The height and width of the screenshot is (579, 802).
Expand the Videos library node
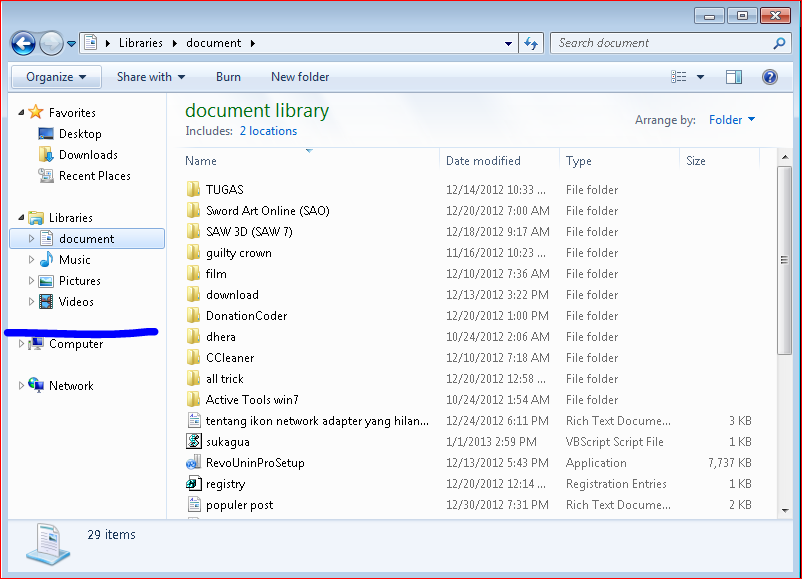click(x=31, y=301)
